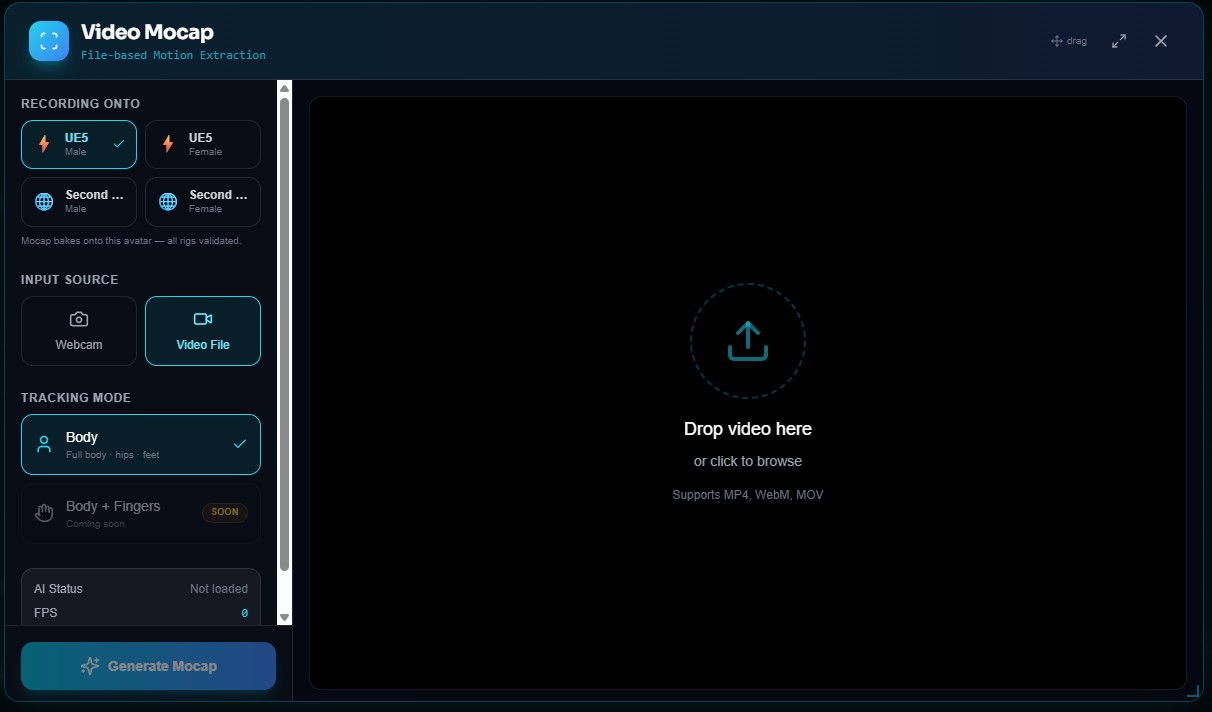This screenshot has height=712, width=1212.
Task: Click 'Mocap bakes onto this avatar' note
Action: 131,241
